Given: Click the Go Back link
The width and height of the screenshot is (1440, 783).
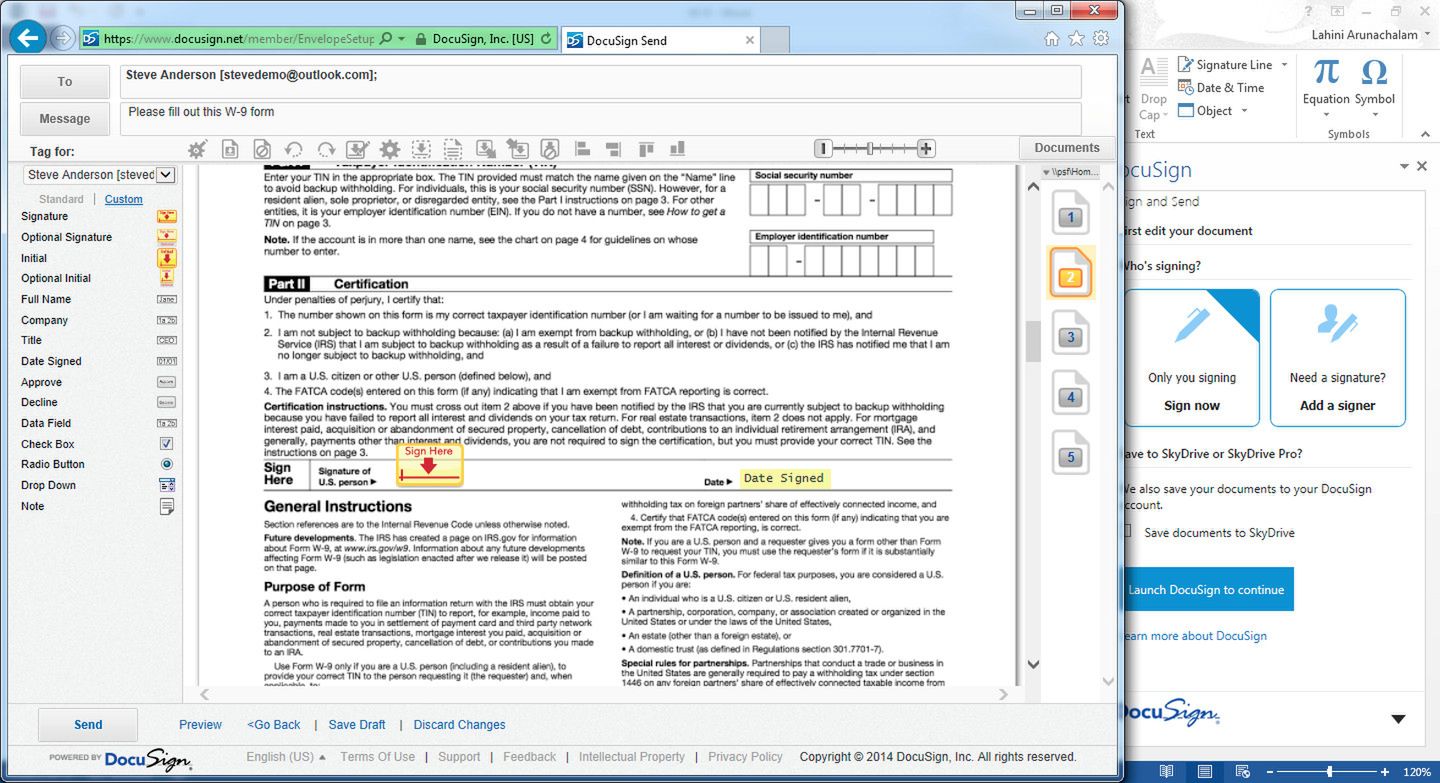Looking at the screenshot, I should tap(273, 725).
